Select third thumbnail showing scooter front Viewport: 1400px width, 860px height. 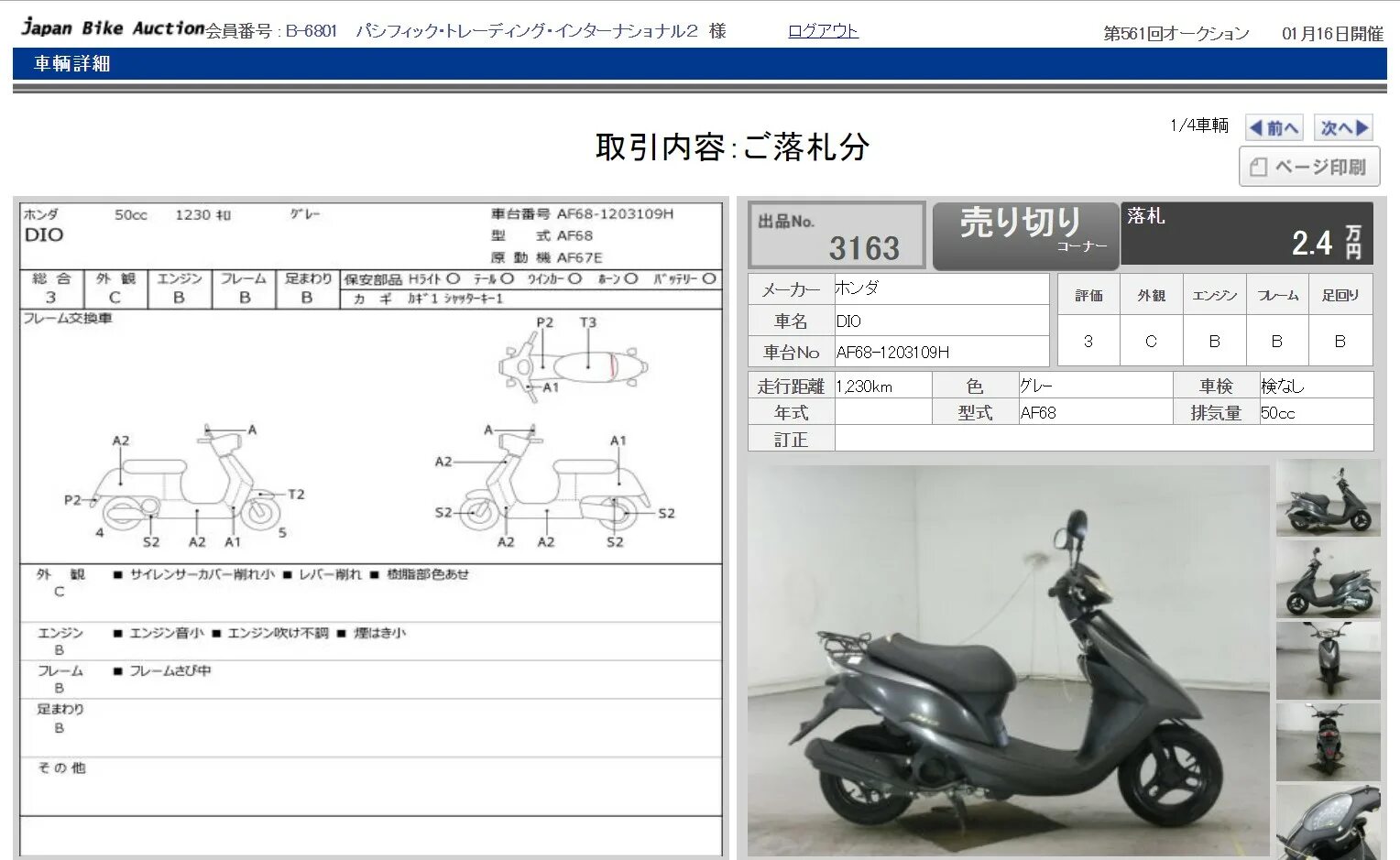(x=1328, y=660)
